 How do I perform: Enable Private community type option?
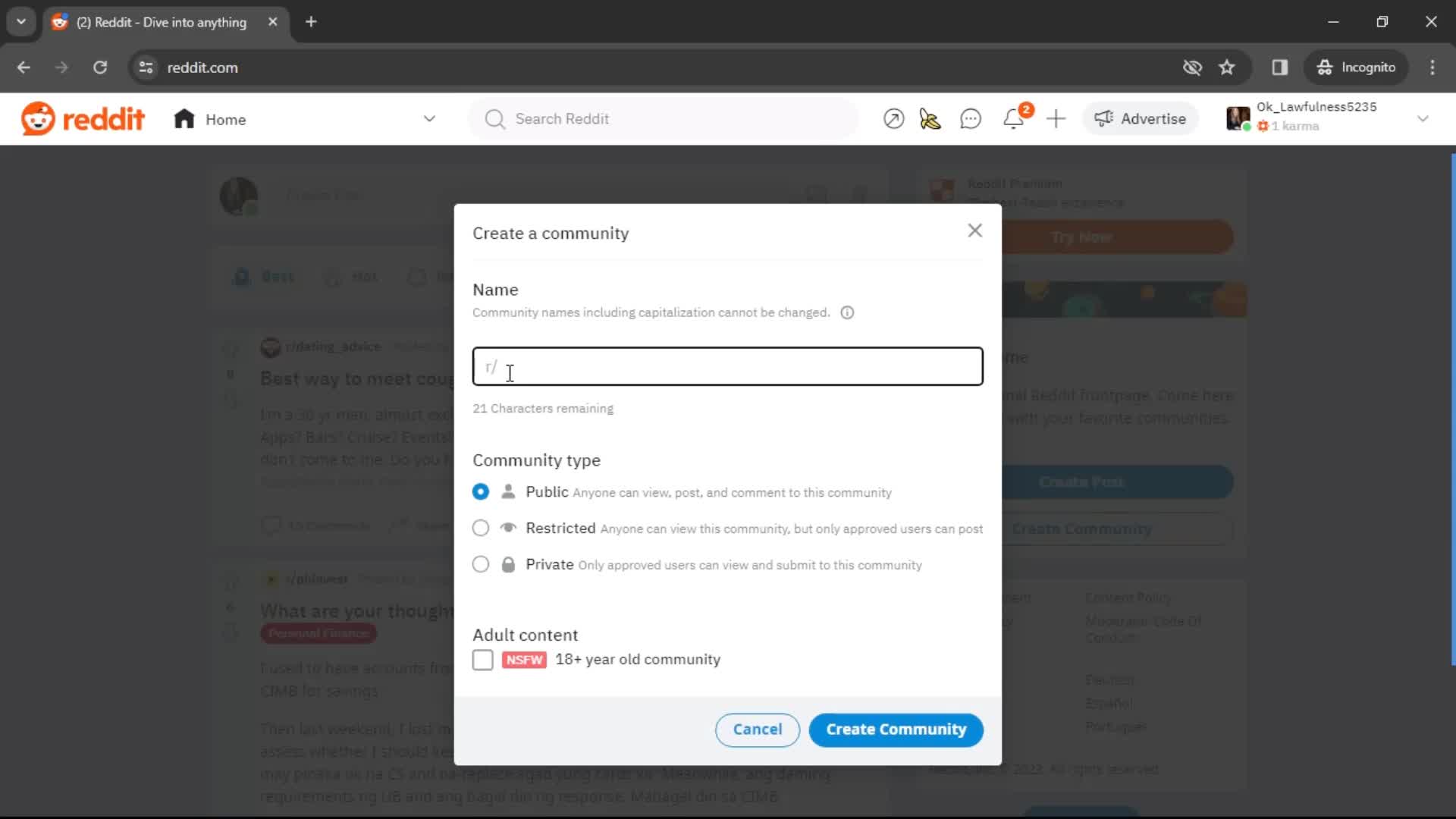point(481,565)
